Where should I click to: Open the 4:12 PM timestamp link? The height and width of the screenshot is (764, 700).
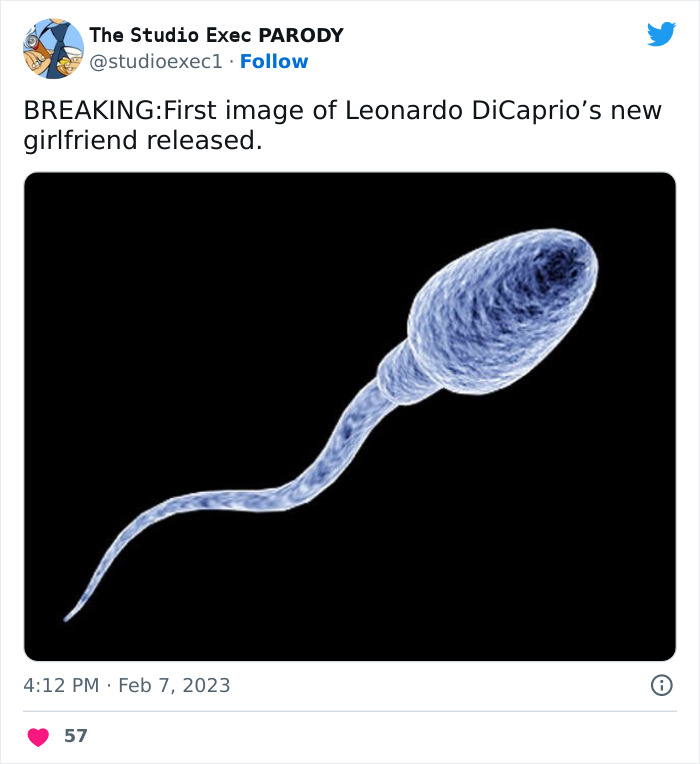click(x=61, y=686)
